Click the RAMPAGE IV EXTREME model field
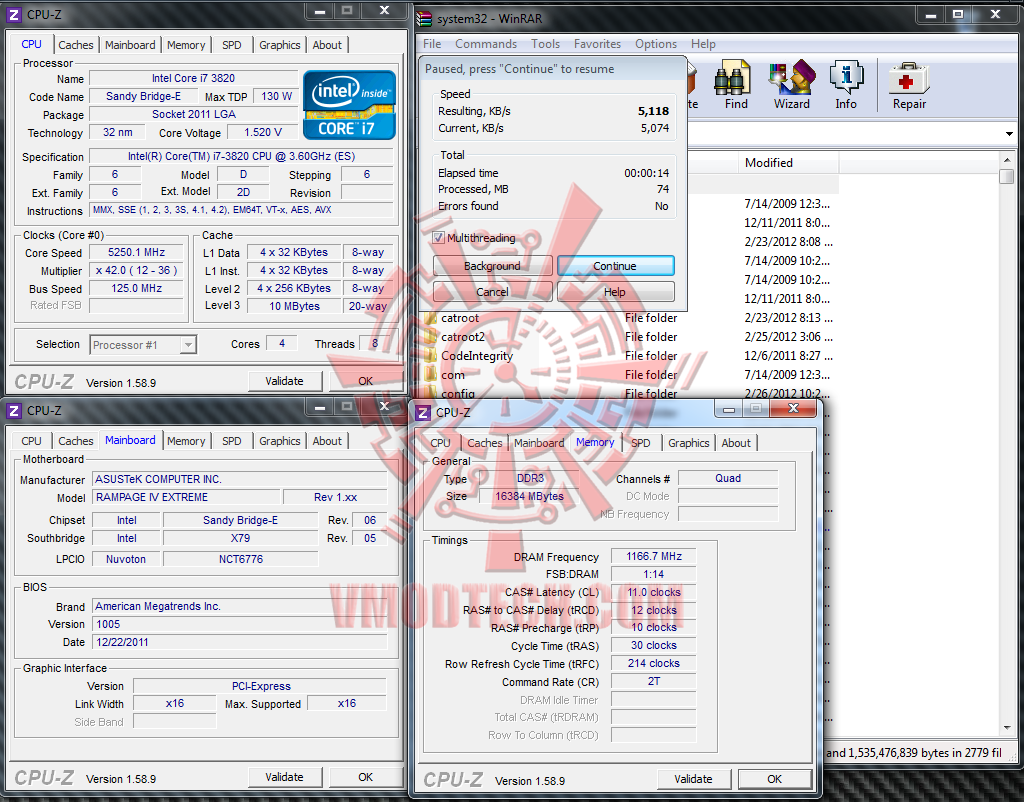This screenshot has width=1024, height=802. point(187,497)
